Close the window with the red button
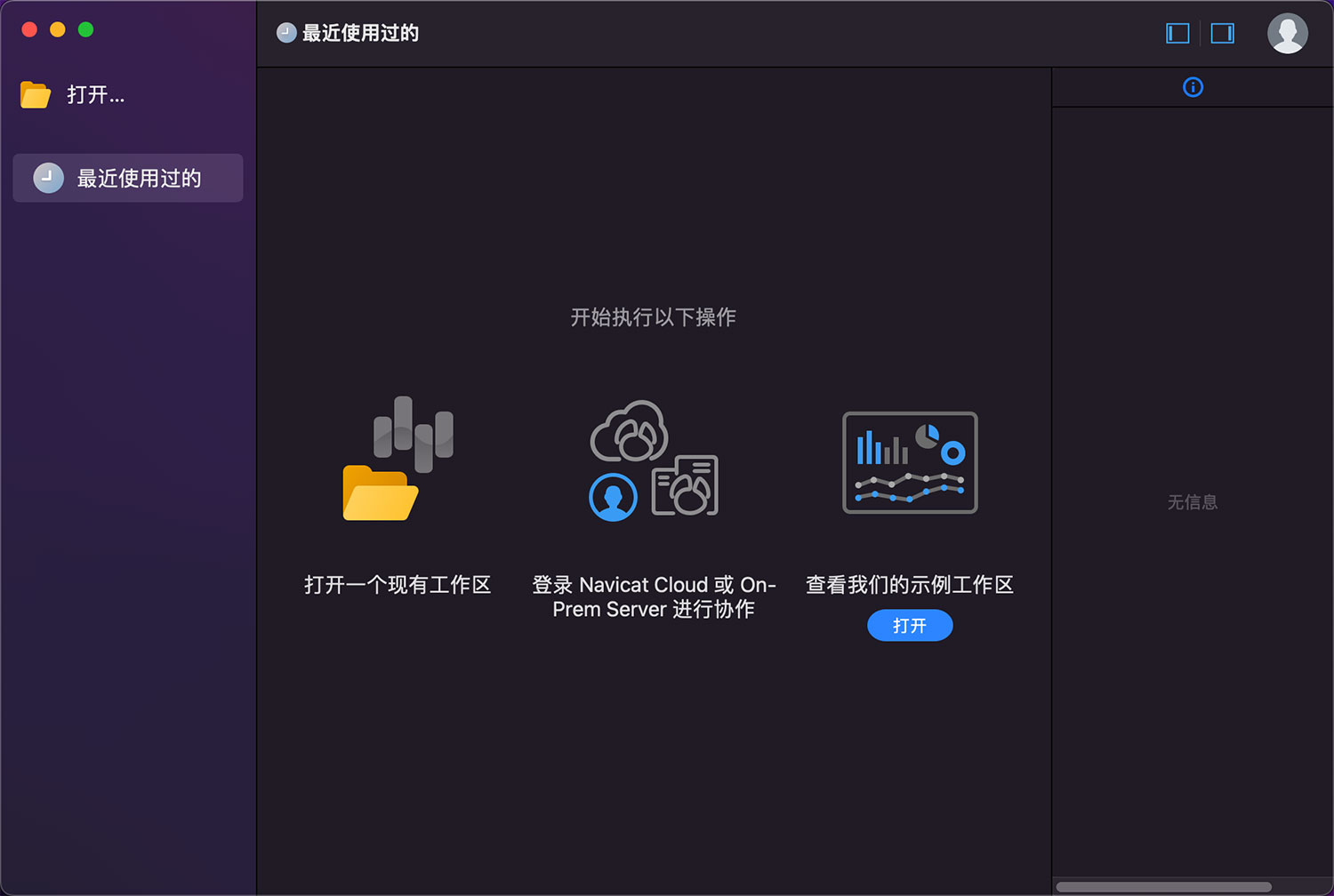 (x=29, y=29)
